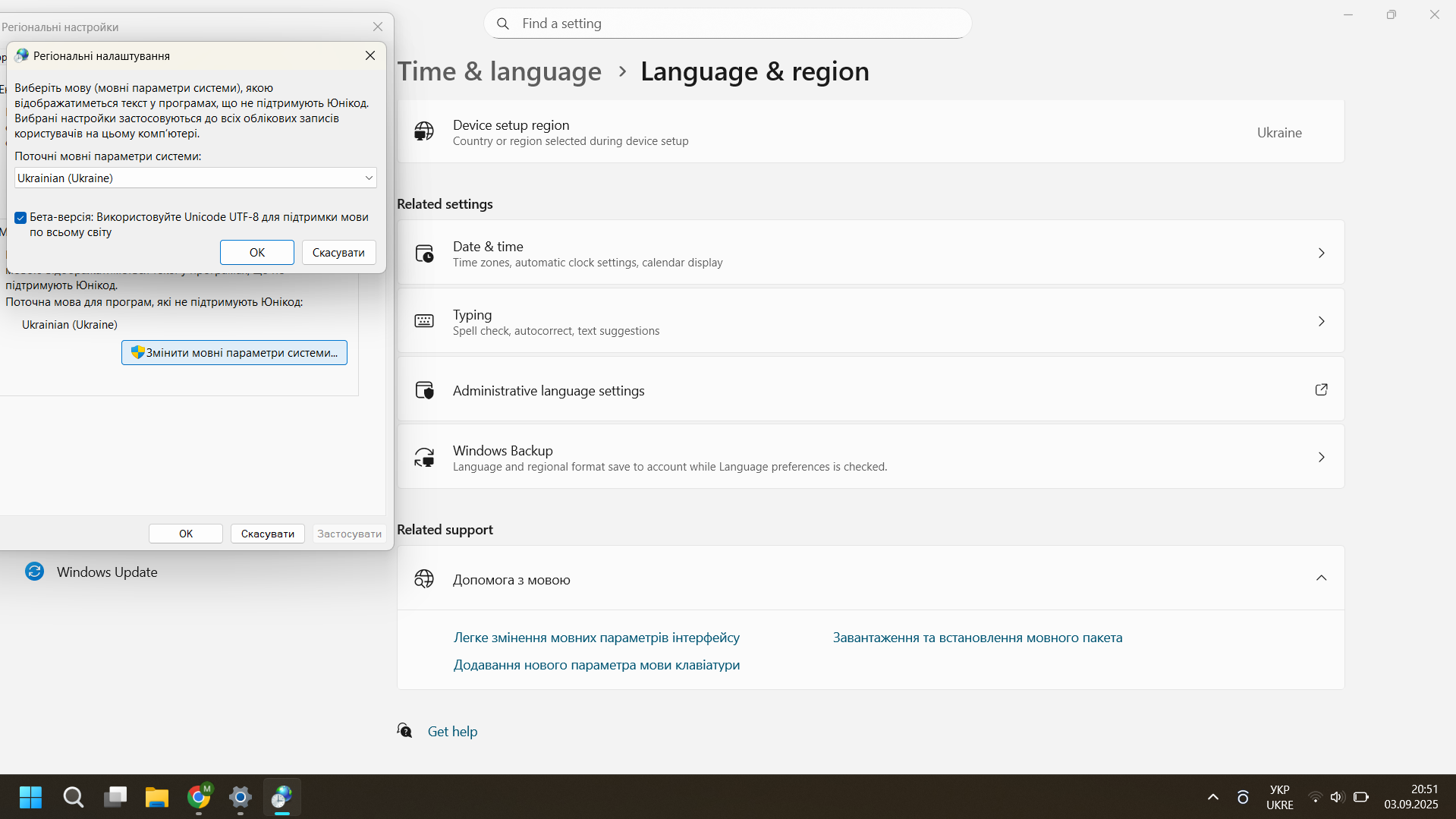Image resolution: width=1456 pixels, height=819 pixels.
Task: Click Get help icon link
Action: [405, 730]
